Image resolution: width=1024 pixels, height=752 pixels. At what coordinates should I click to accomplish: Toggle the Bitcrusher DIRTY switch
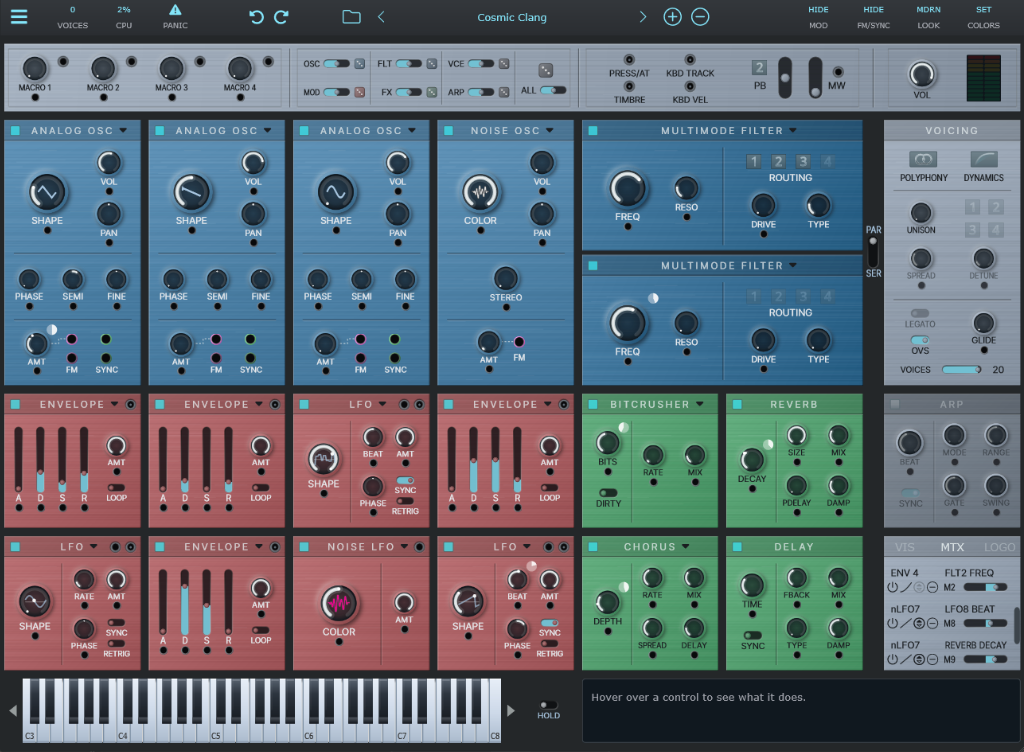608,493
